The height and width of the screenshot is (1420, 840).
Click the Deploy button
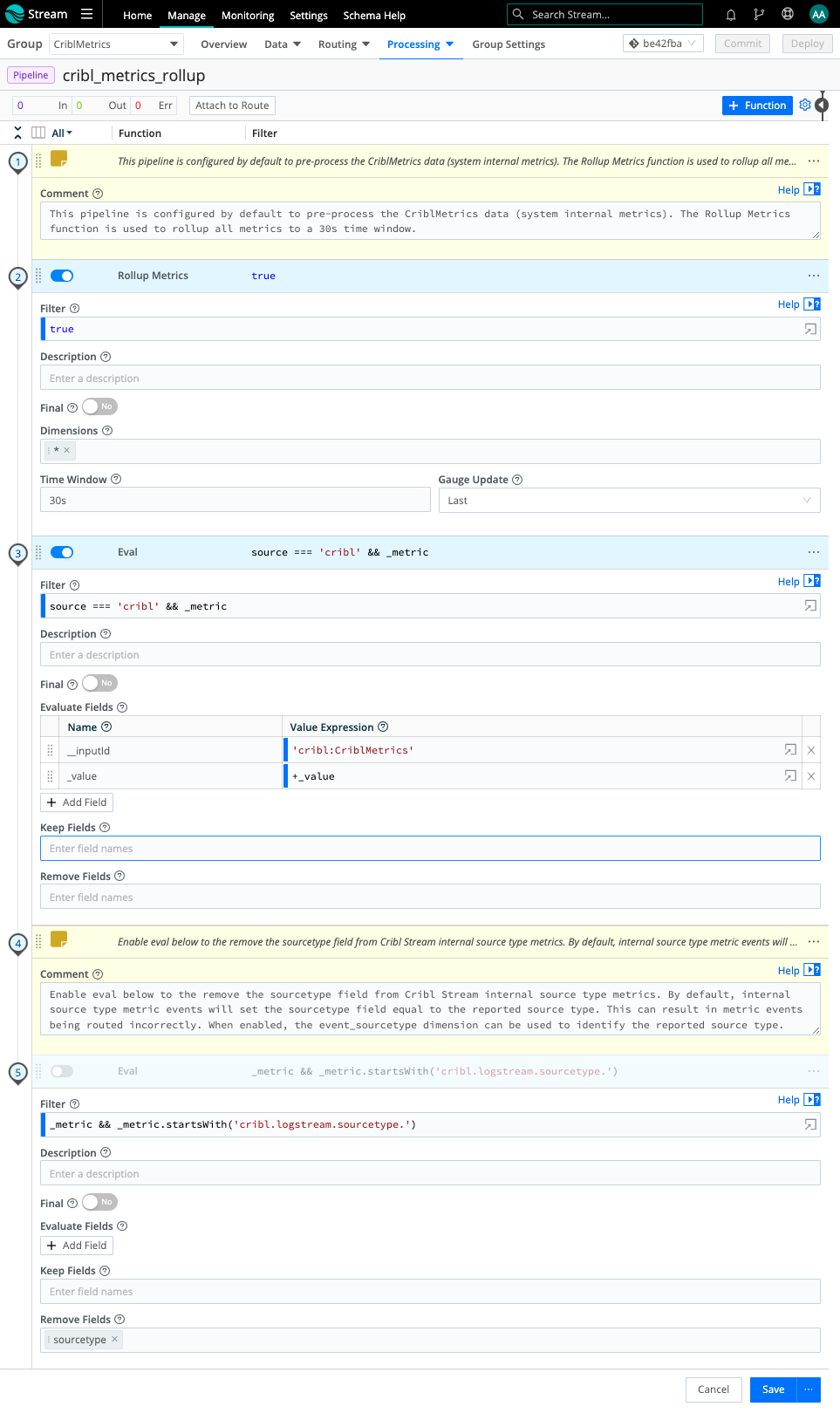click(808, 44)
